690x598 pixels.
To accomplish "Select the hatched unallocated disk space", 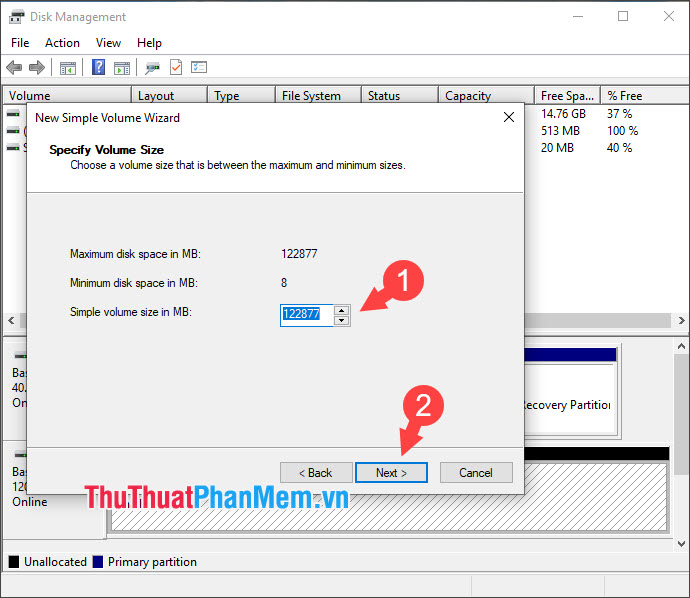I will coord(389,496).
